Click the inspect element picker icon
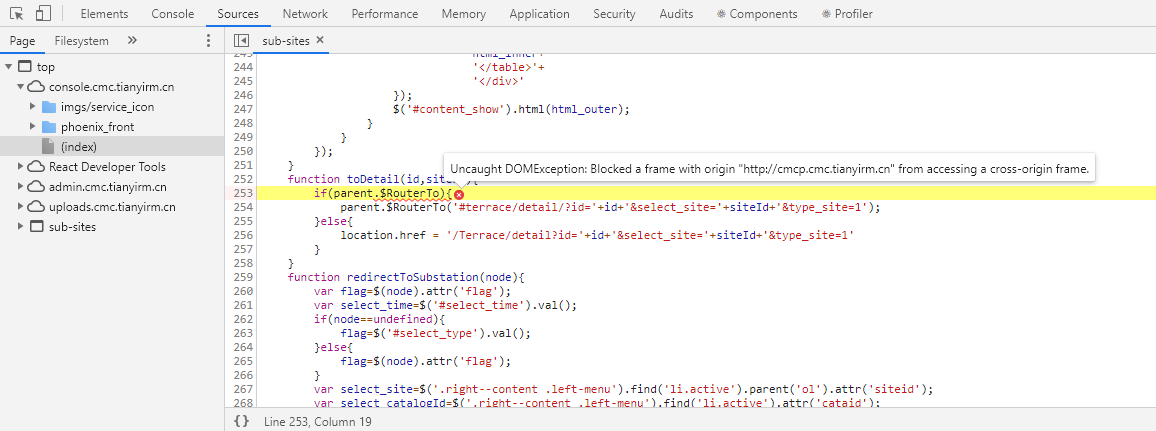The image size is (1156, 431). [x=18, y=14]
